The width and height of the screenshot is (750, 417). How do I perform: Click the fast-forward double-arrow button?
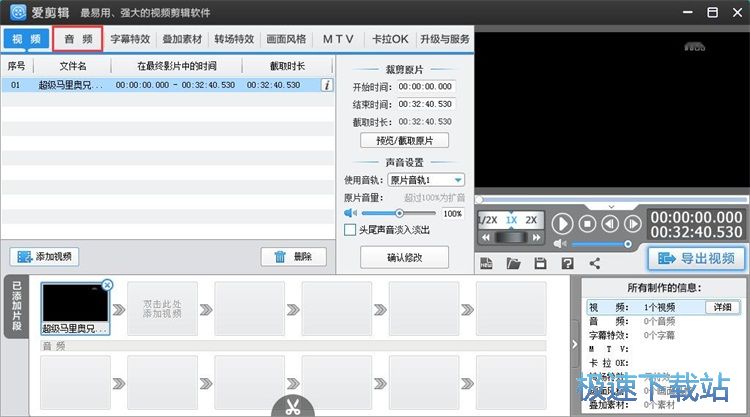pos(537,237)
